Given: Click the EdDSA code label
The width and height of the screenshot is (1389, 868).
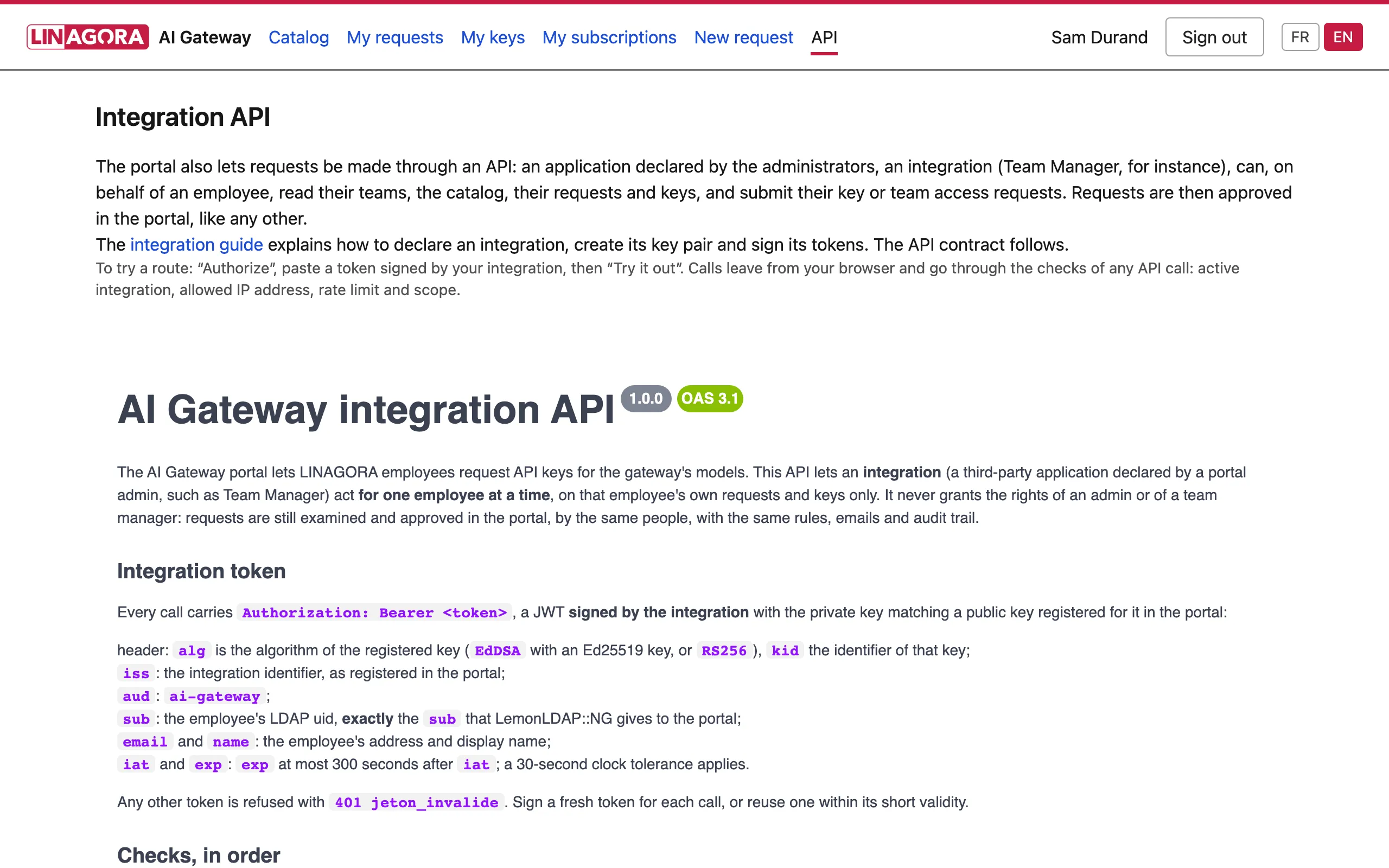Looking at the screenshot, I should click(497, 650).
